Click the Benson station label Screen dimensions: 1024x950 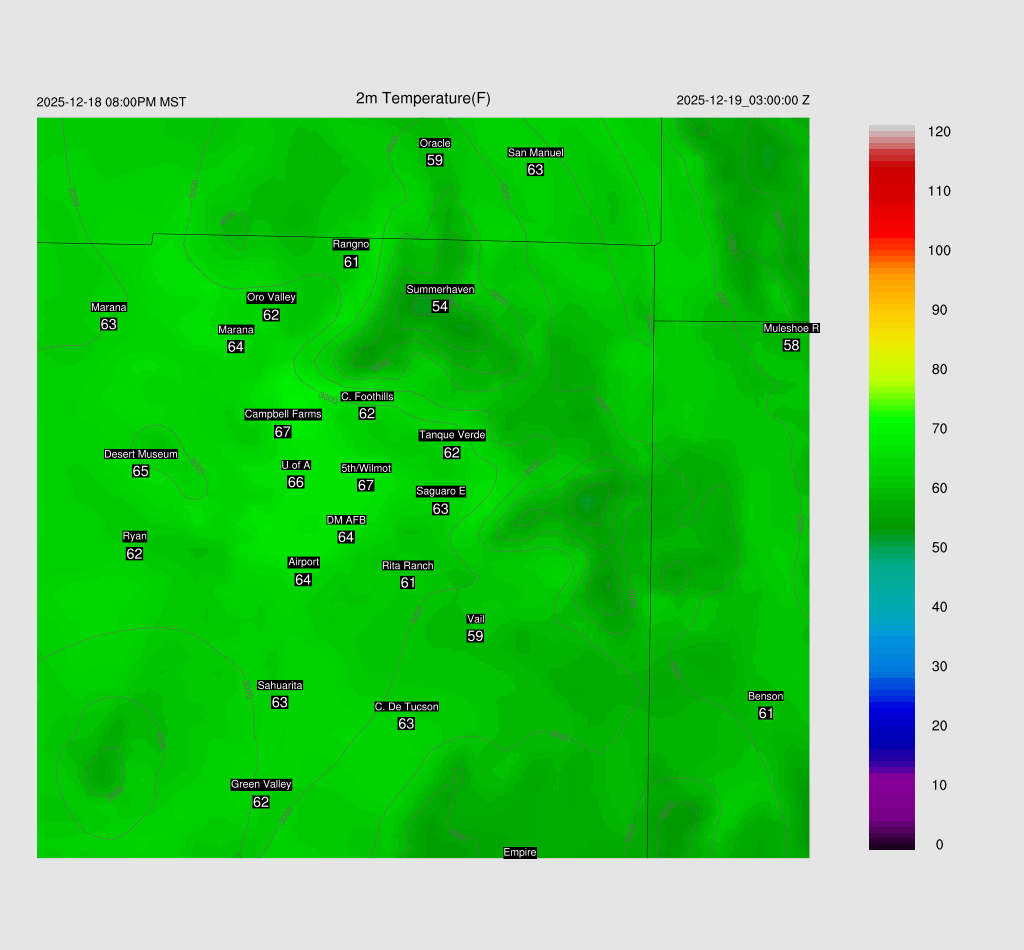point(766,696)
